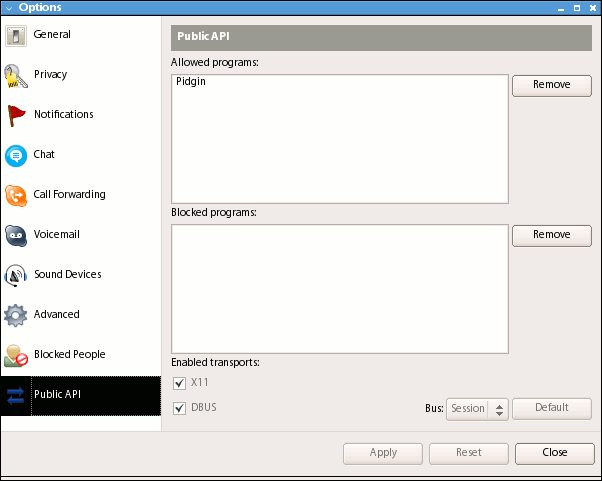This screenshot has height=481, width=602.
Task: Toggle the DBUS transport checkbox
Action: (179, 408)
